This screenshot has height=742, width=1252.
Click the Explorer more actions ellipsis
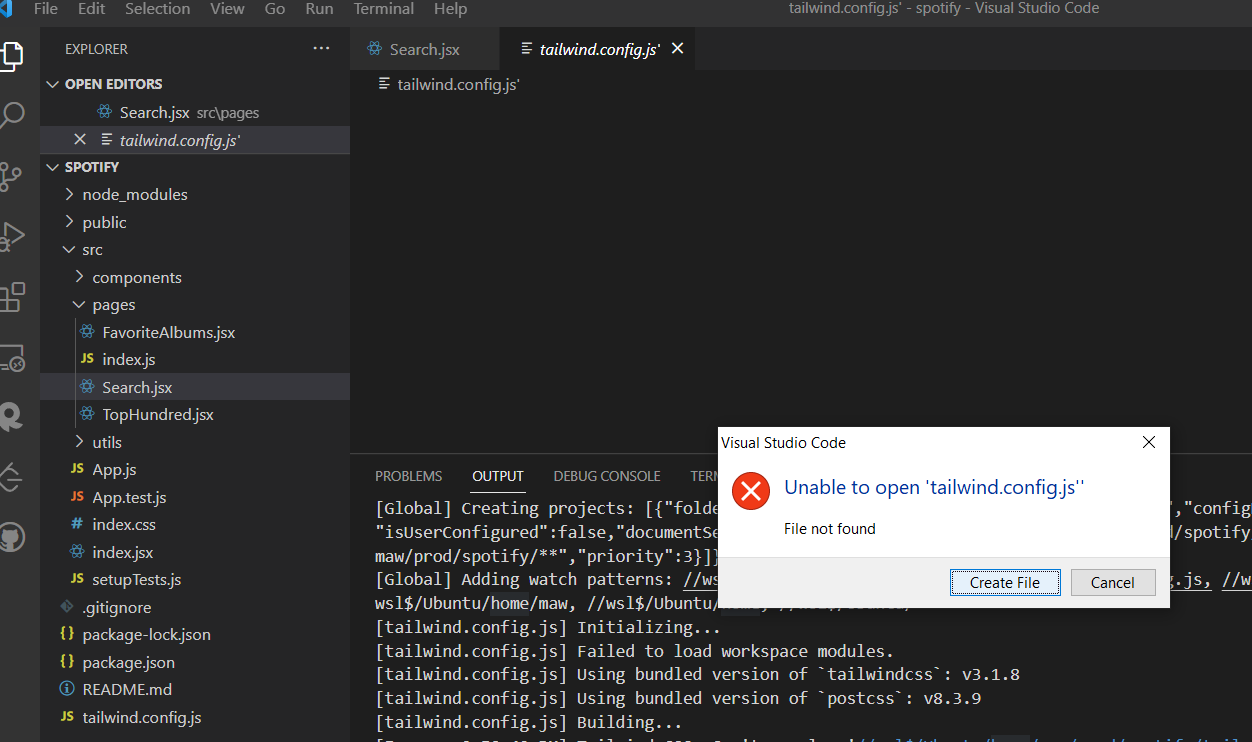321,48
